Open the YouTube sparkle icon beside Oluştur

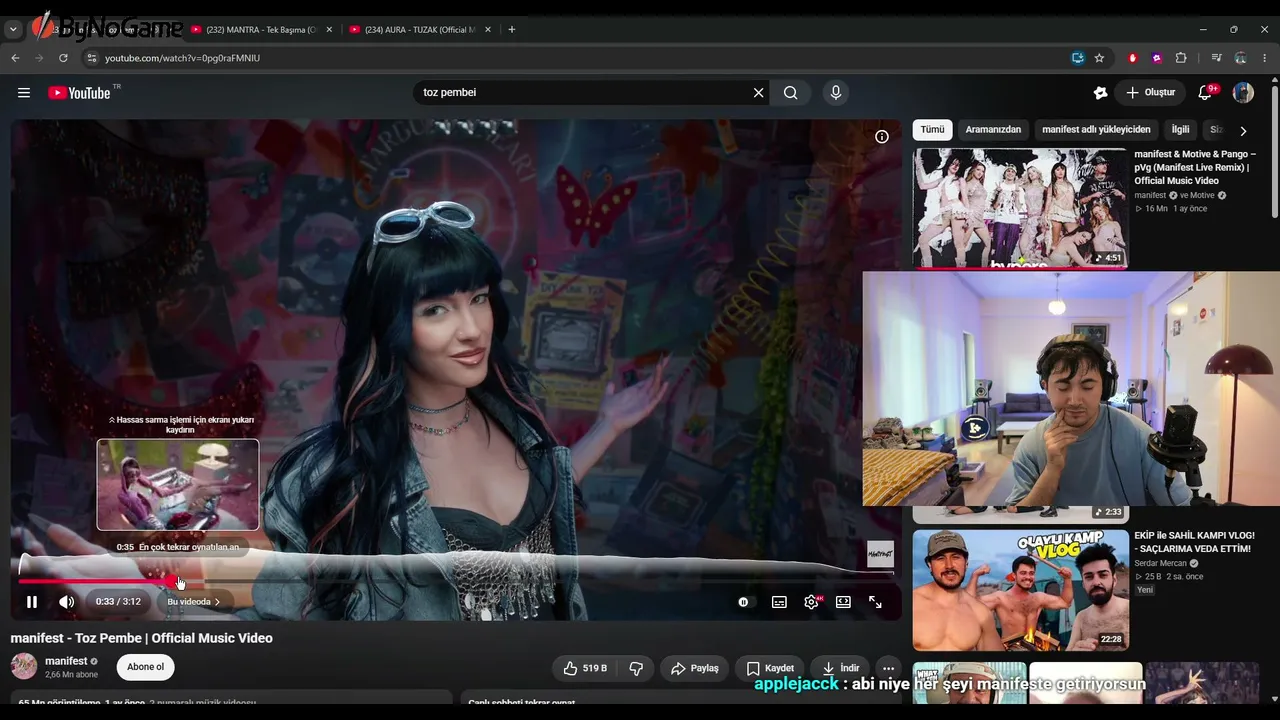tap(1100, 93)
